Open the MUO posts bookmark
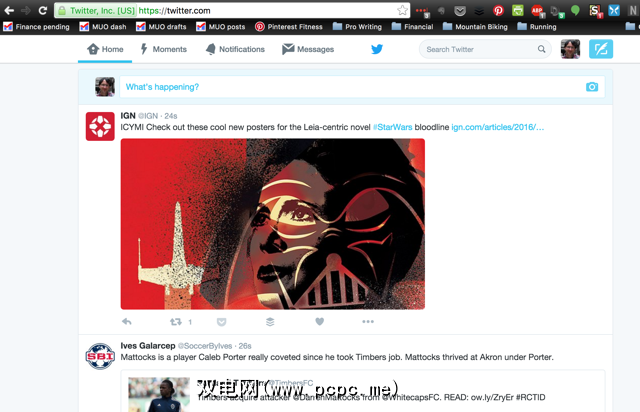 221,27
